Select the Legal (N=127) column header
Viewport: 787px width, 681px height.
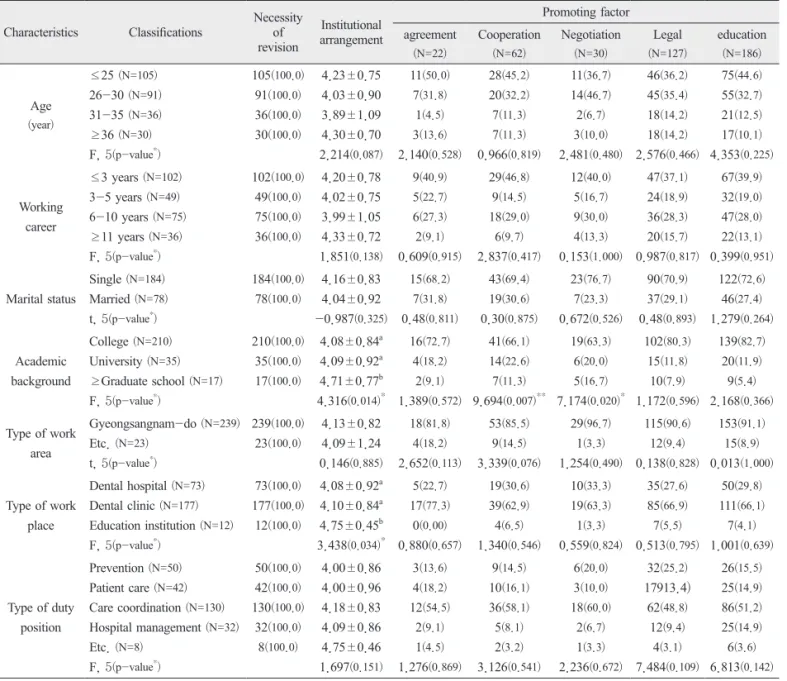[667, 44]
